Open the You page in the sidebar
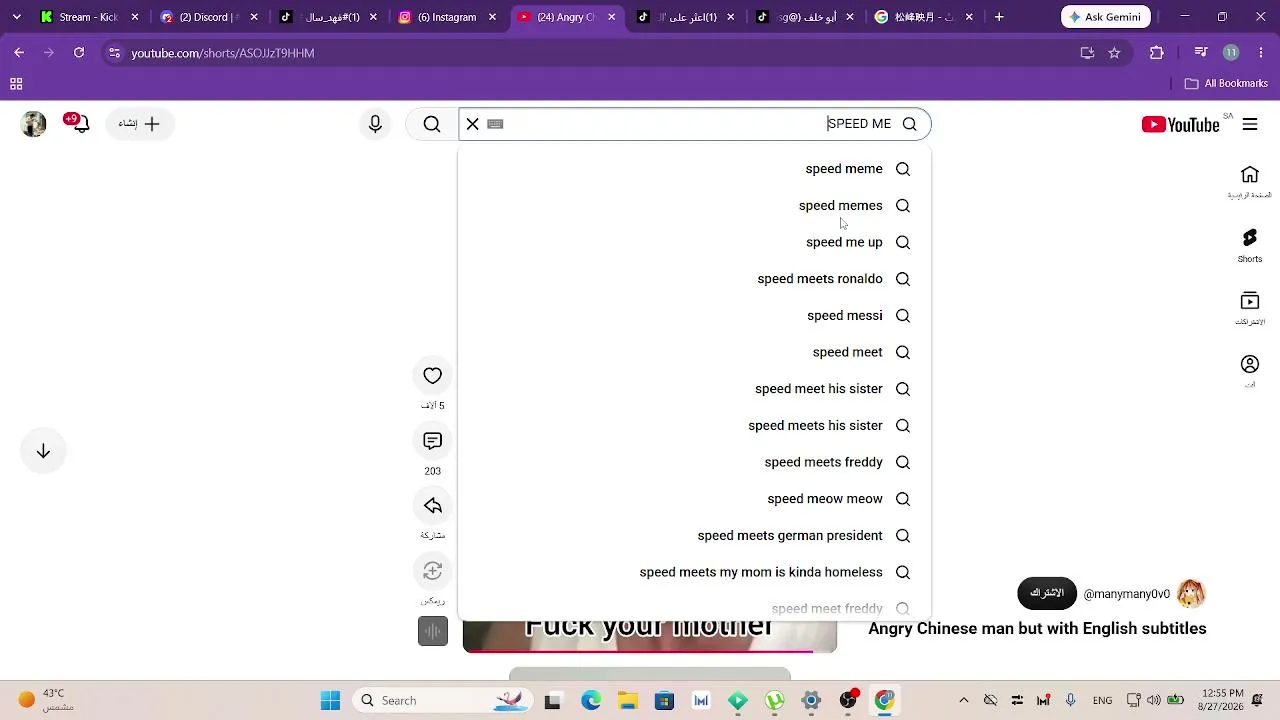Viewport: 1280px width, 720px height. [x=1250, y=370]
